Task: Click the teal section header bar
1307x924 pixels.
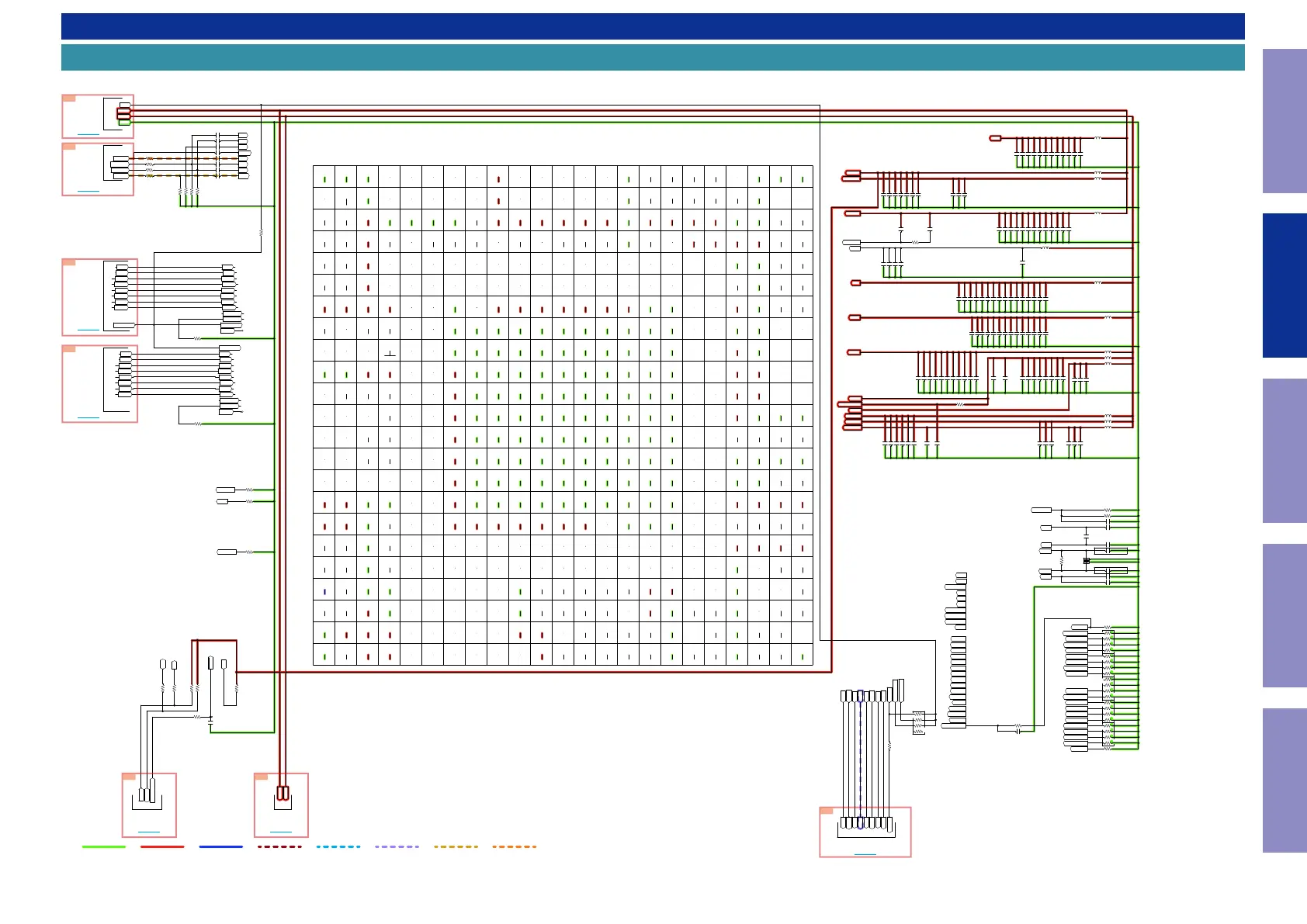Action: [x=653, y=57]
